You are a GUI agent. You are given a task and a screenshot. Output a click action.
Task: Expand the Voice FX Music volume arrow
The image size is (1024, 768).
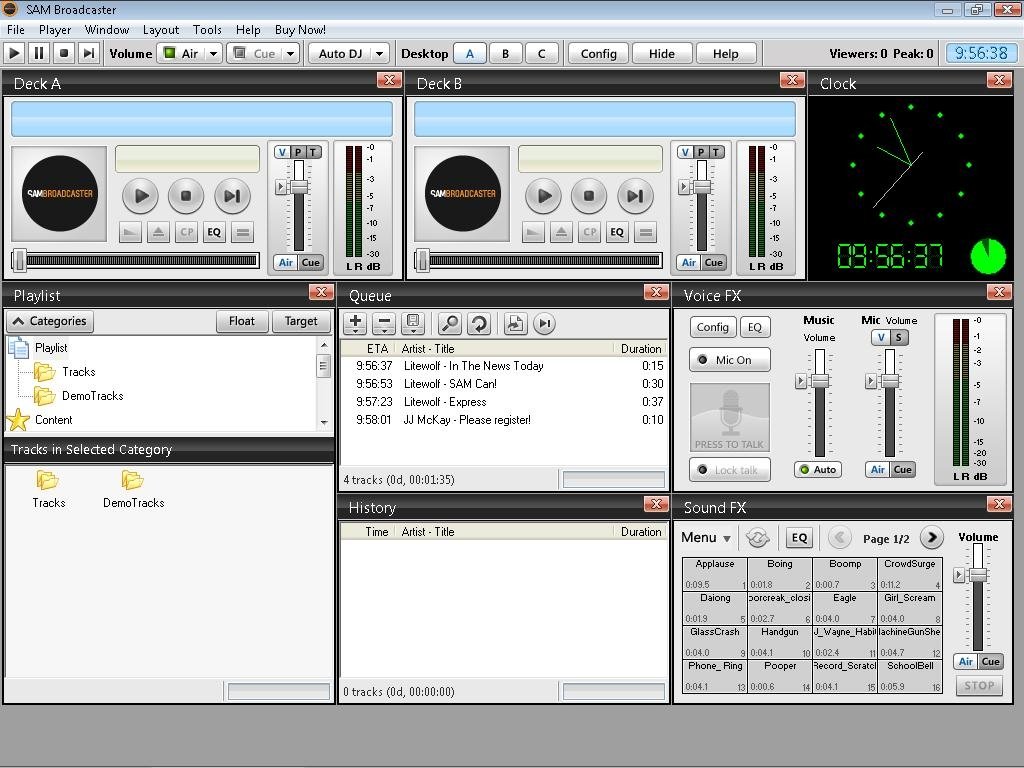point(801,381)
